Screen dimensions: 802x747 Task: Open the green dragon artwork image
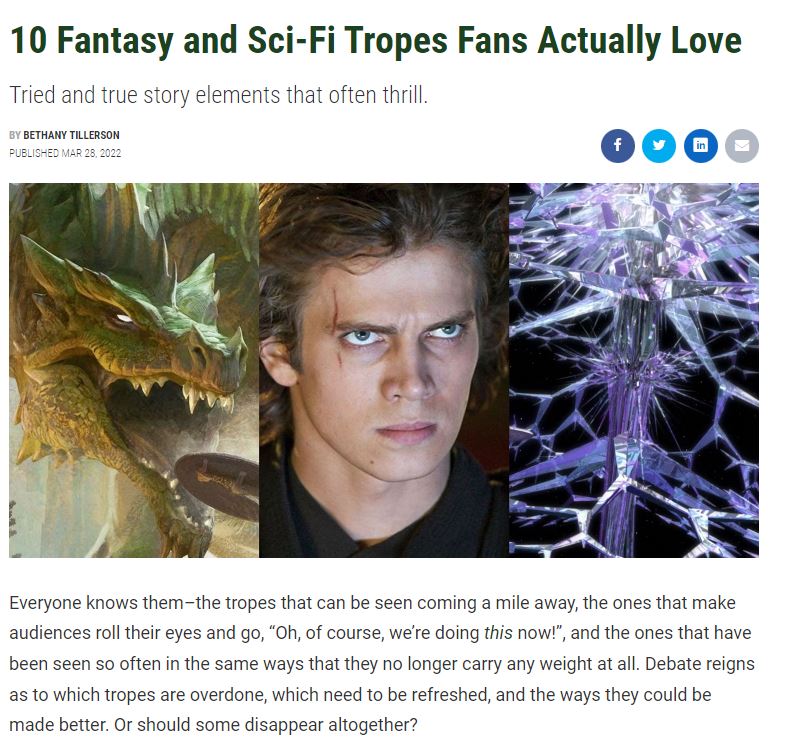(x=134, y=370)
